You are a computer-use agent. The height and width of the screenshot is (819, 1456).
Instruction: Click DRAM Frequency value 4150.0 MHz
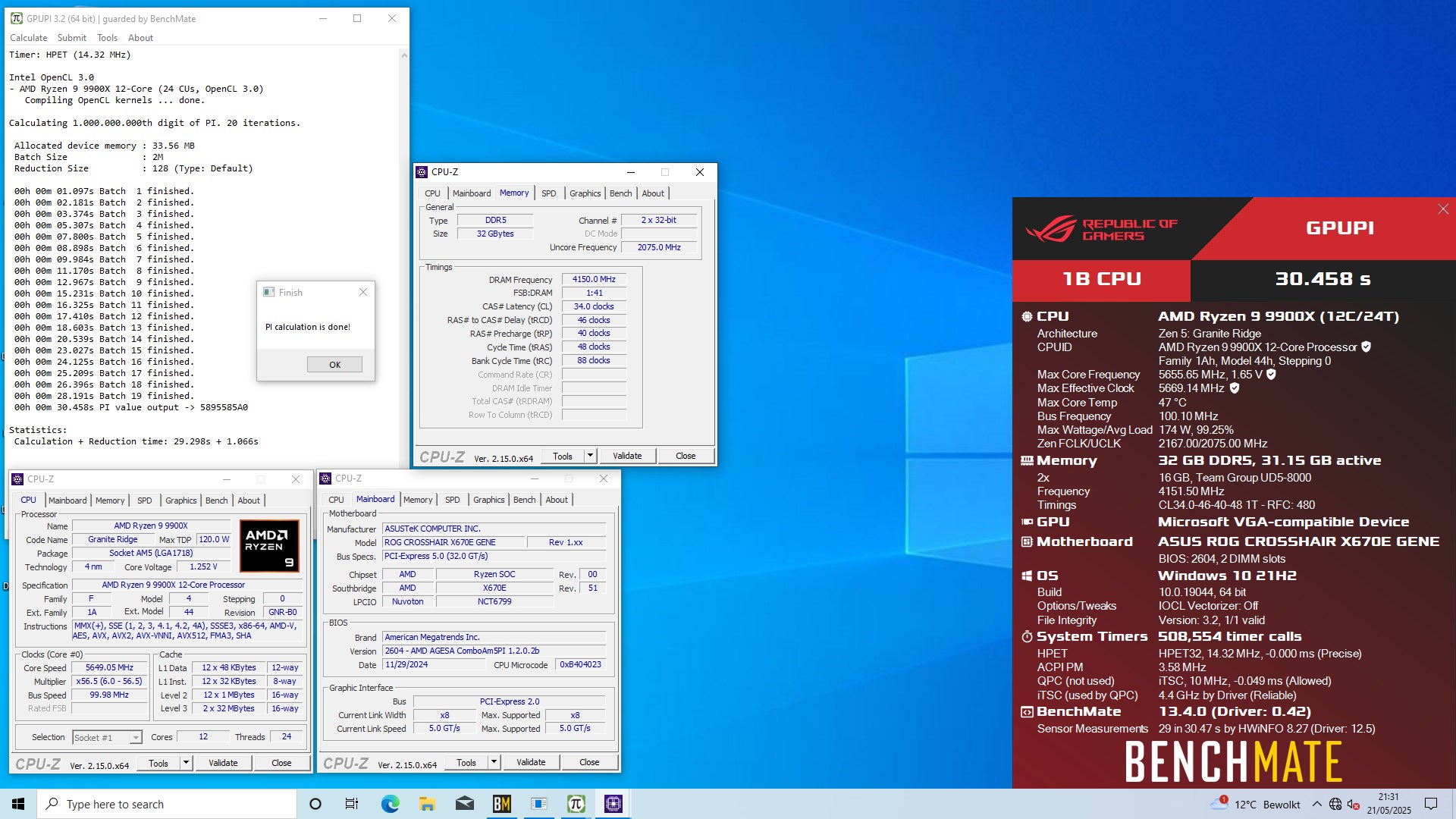(x=594, y=279)
